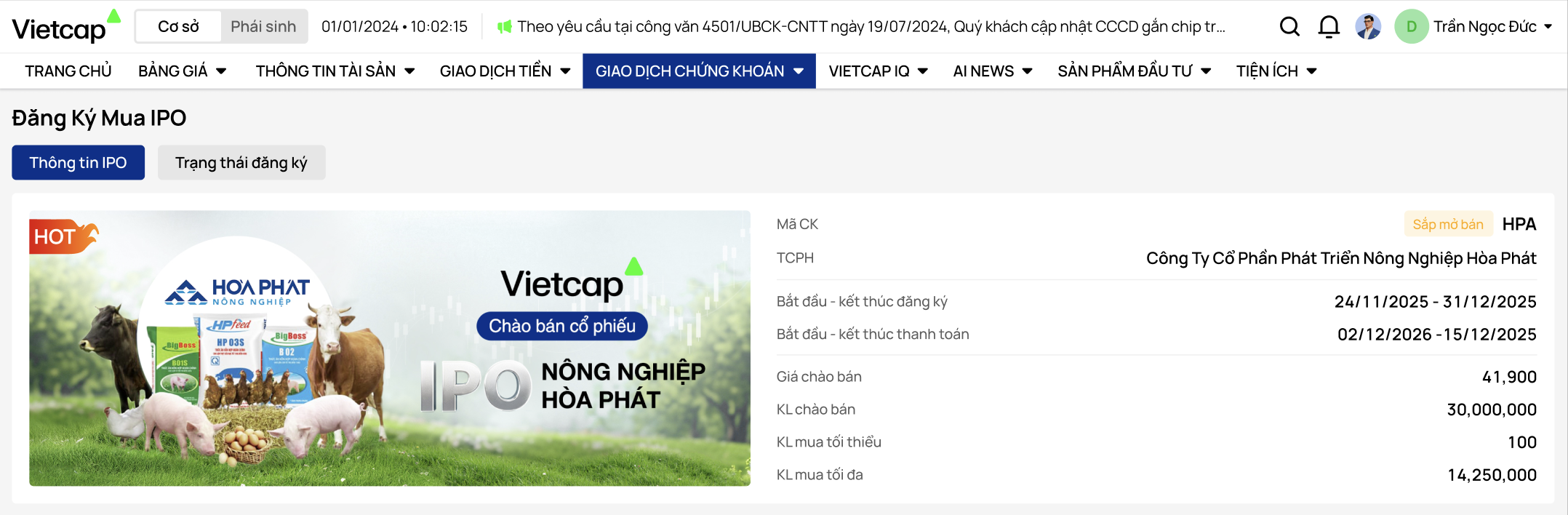Switch to Cơ sở market mode
Screen dimensions: 1568x515
pos(178,27)
